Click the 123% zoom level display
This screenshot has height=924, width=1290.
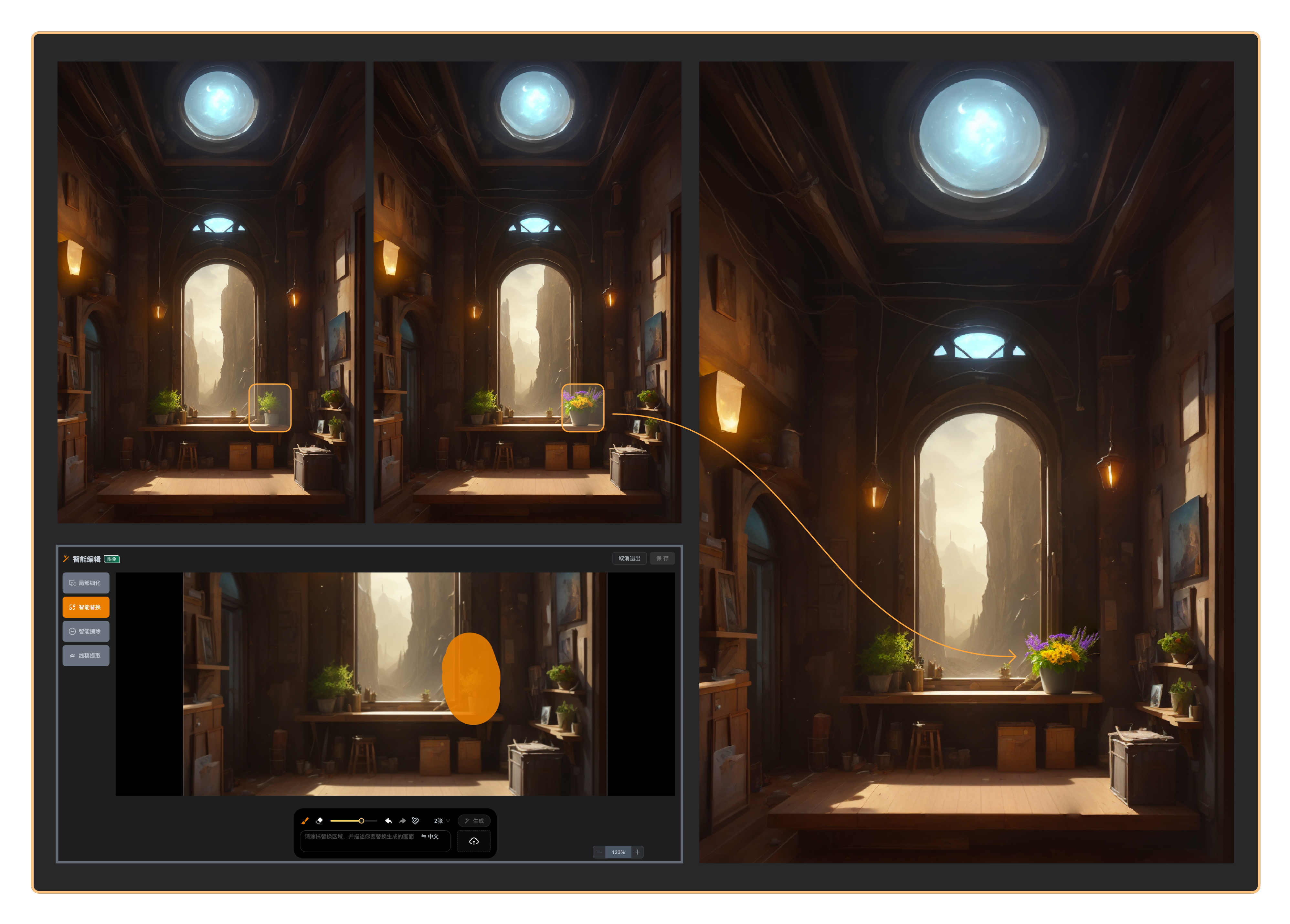(x=618, y=852)
